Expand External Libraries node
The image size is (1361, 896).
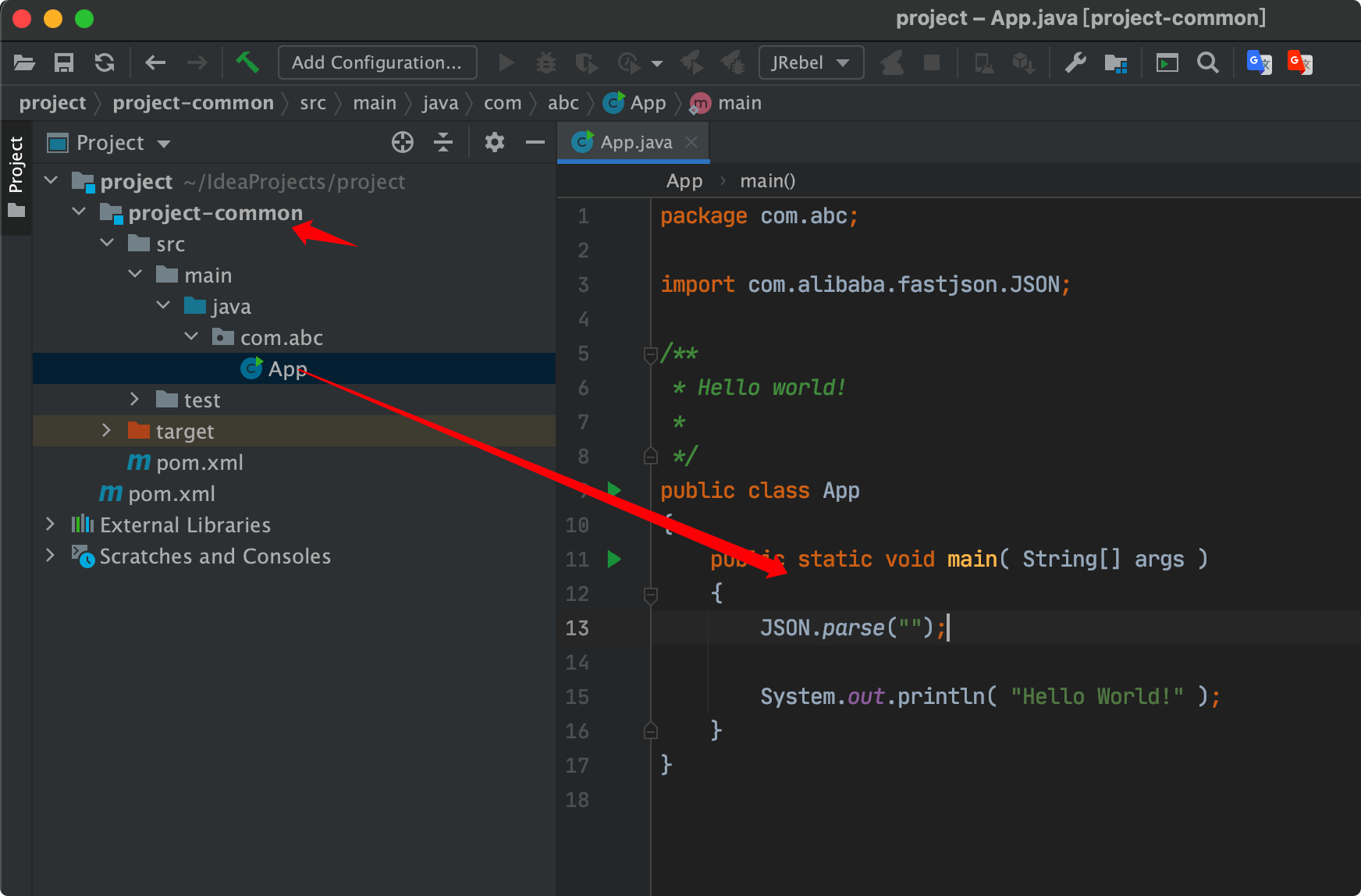[x=51, y=524]
